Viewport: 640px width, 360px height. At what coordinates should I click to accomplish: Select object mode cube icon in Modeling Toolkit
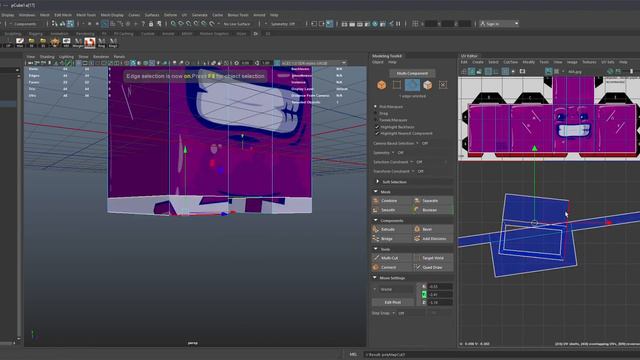point(381,84)
